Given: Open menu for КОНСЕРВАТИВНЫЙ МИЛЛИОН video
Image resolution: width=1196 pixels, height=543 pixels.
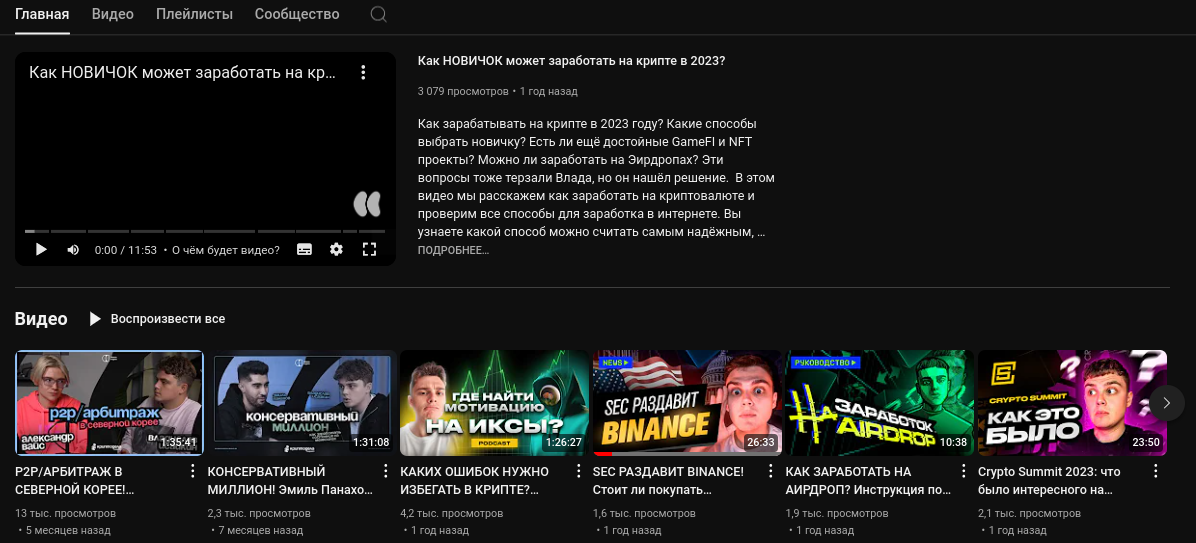Looking at the screenshot, I should pos(385,471).
